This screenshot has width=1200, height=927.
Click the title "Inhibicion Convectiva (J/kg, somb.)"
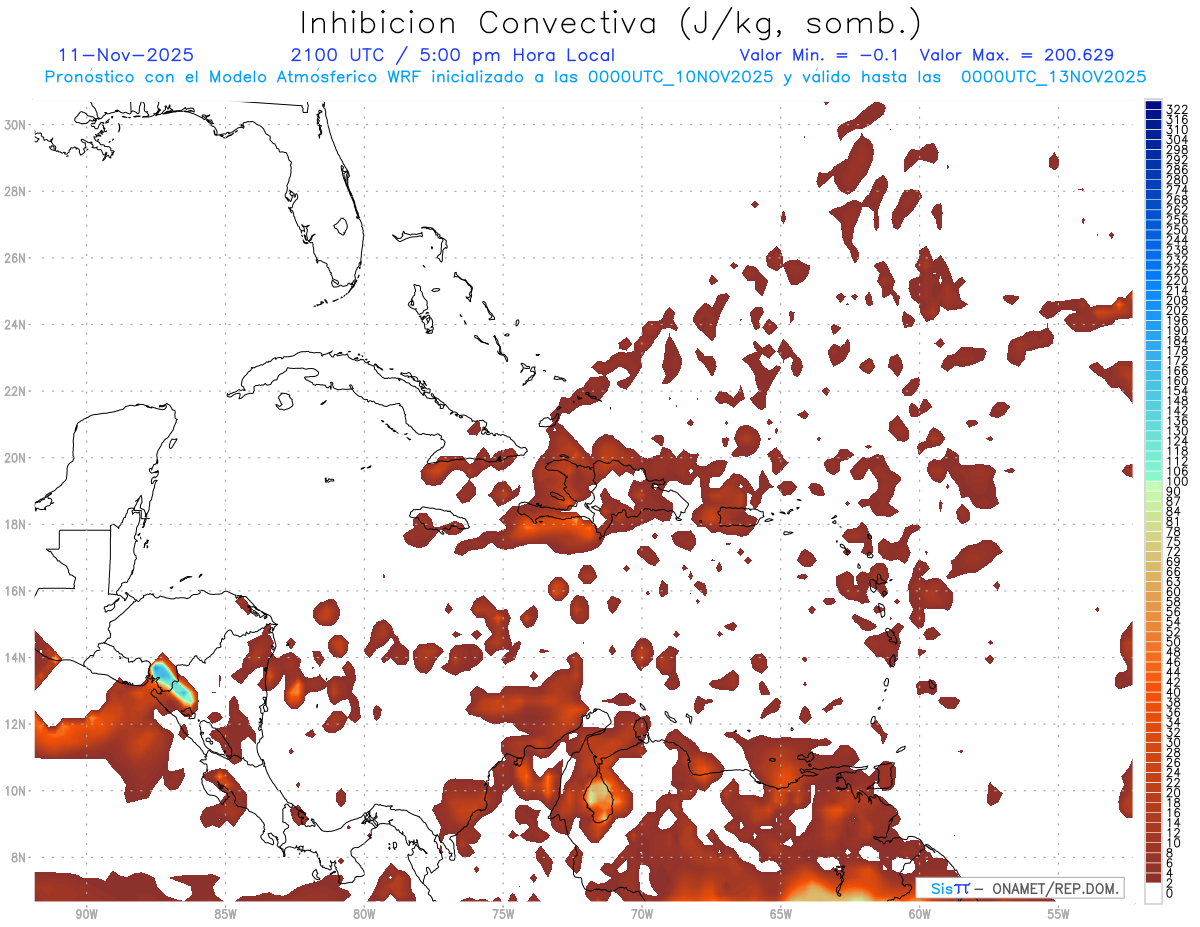pyautogui.click(x=610, y=24)
